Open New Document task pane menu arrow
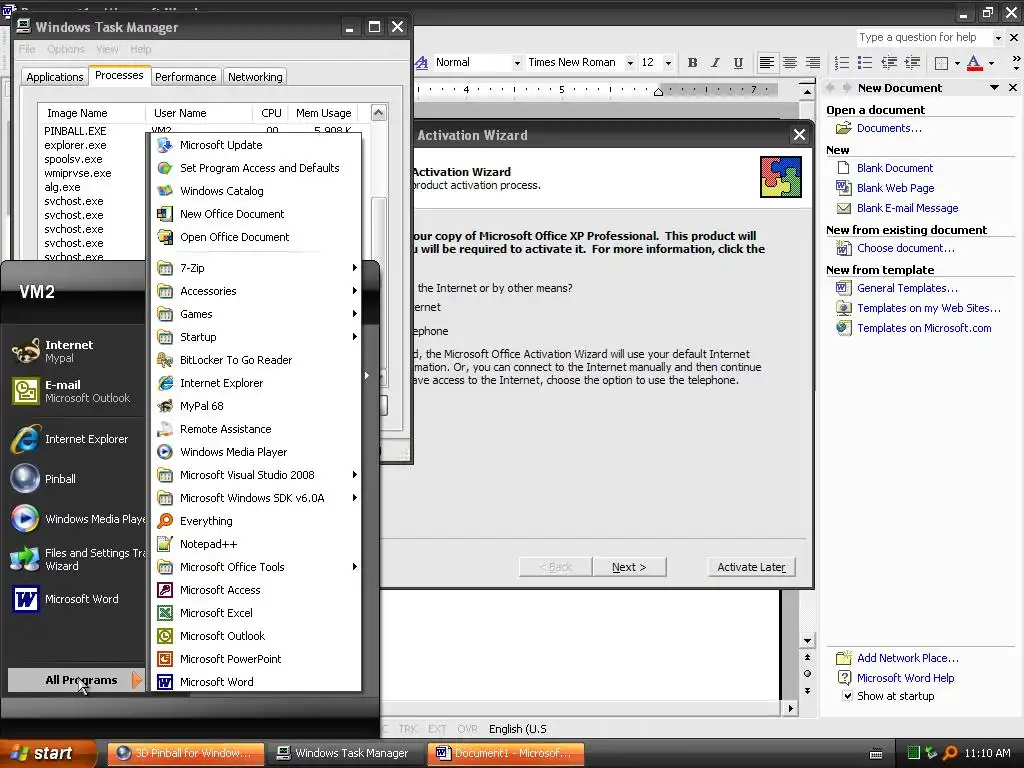The width and height of the screenshot is (1024, 768). [994, 88]
